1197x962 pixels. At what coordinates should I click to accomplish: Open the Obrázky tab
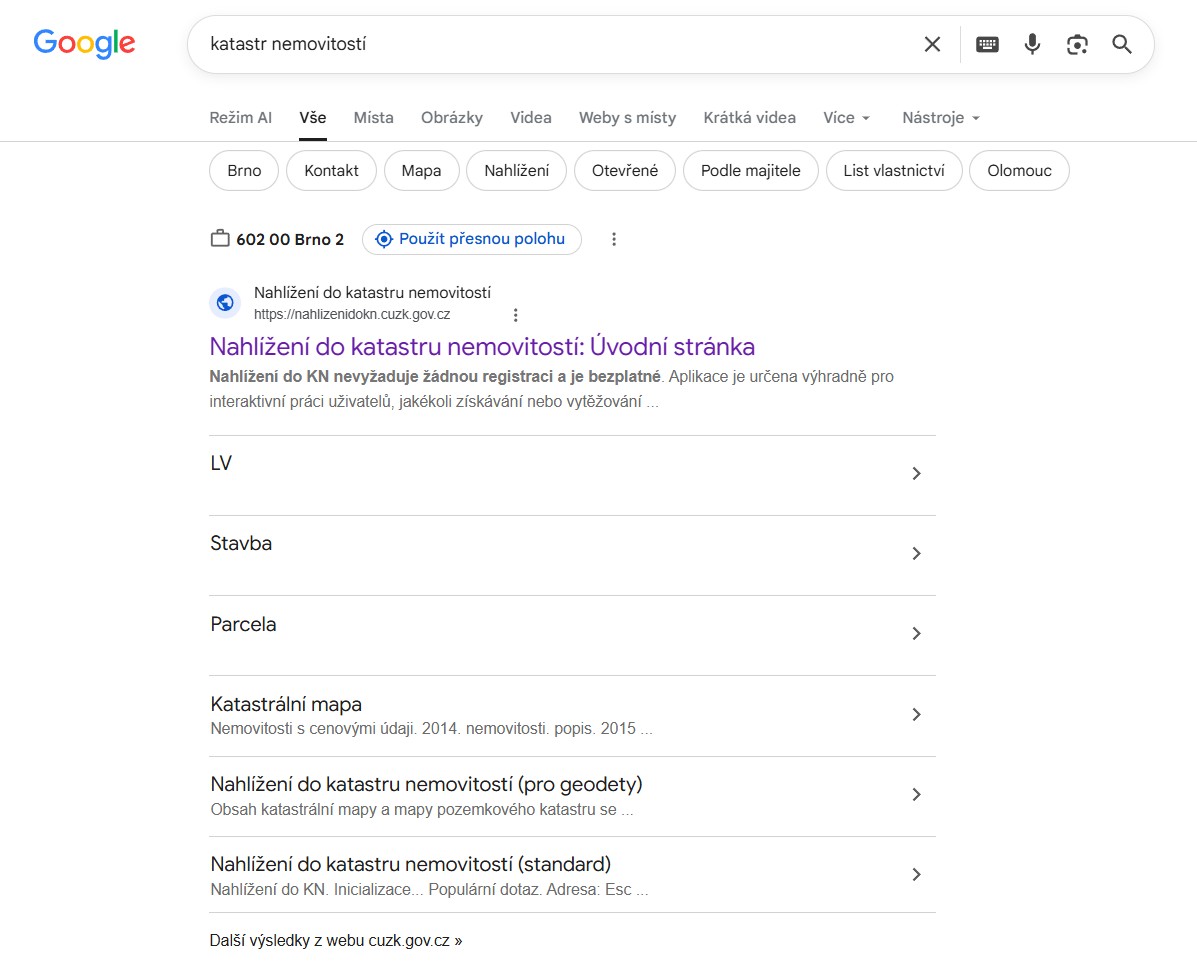point(452,118)
